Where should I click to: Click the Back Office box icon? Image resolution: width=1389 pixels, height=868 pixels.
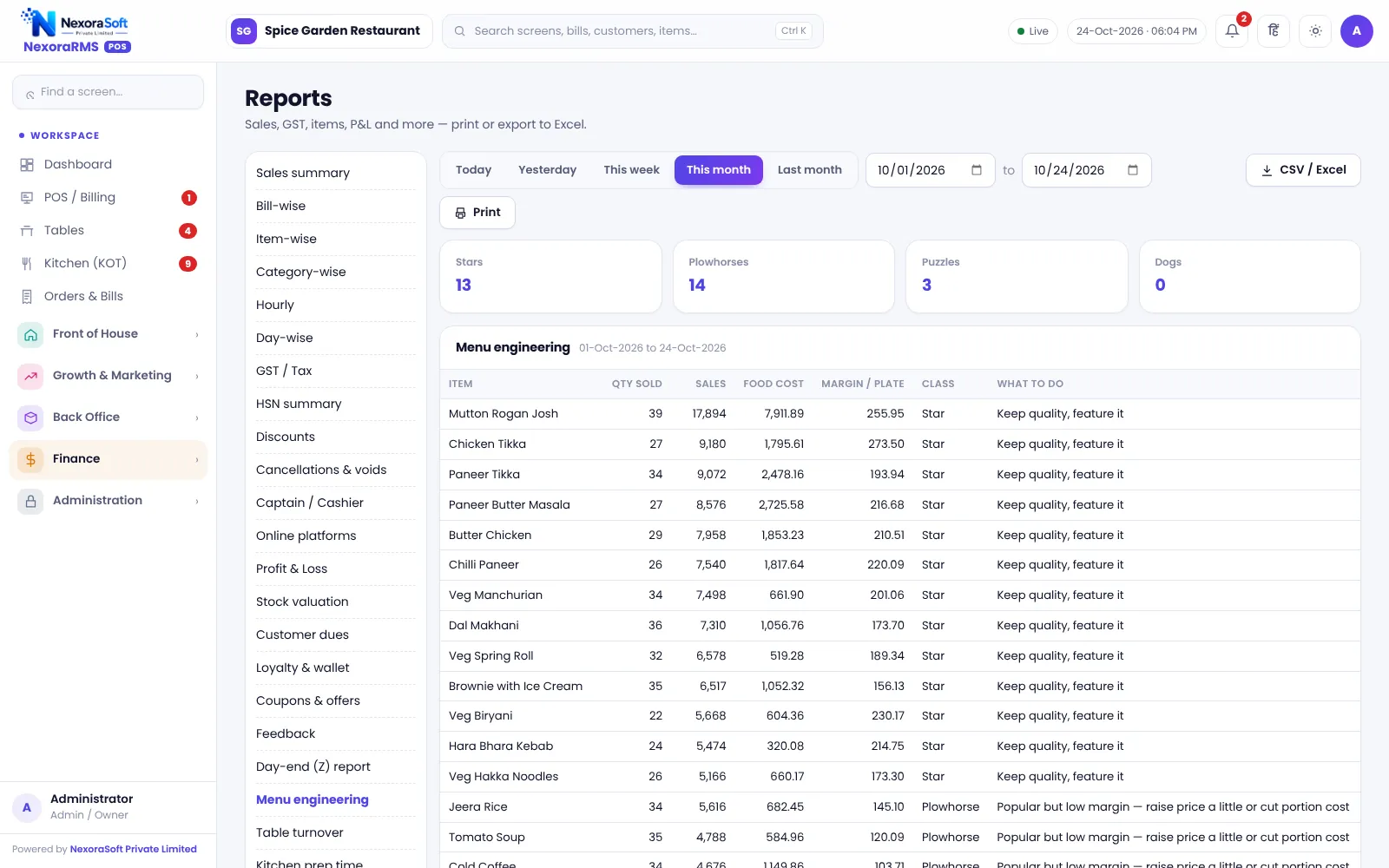(x=31, y=418)
